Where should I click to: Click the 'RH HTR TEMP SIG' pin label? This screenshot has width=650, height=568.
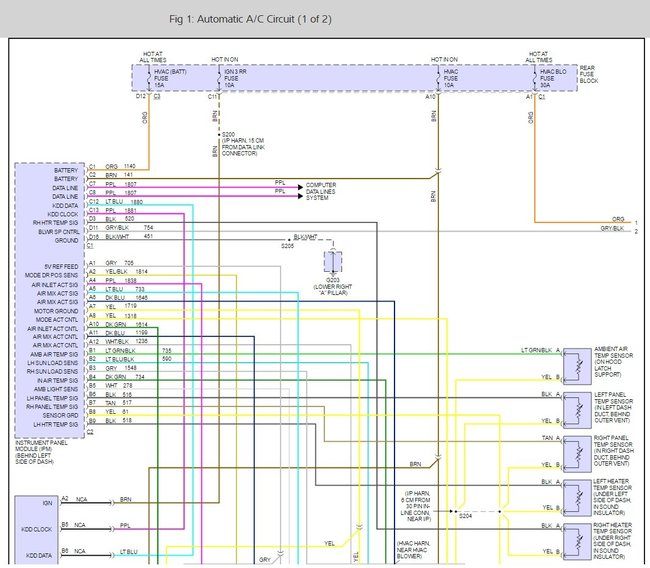[x=56, y=223]
